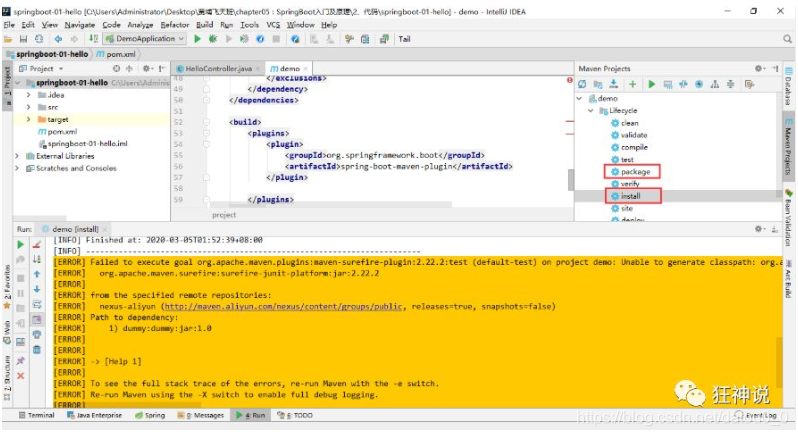Download sources and documentation in Maven panel
Screen dimensions: 798x436
[614, 84]
